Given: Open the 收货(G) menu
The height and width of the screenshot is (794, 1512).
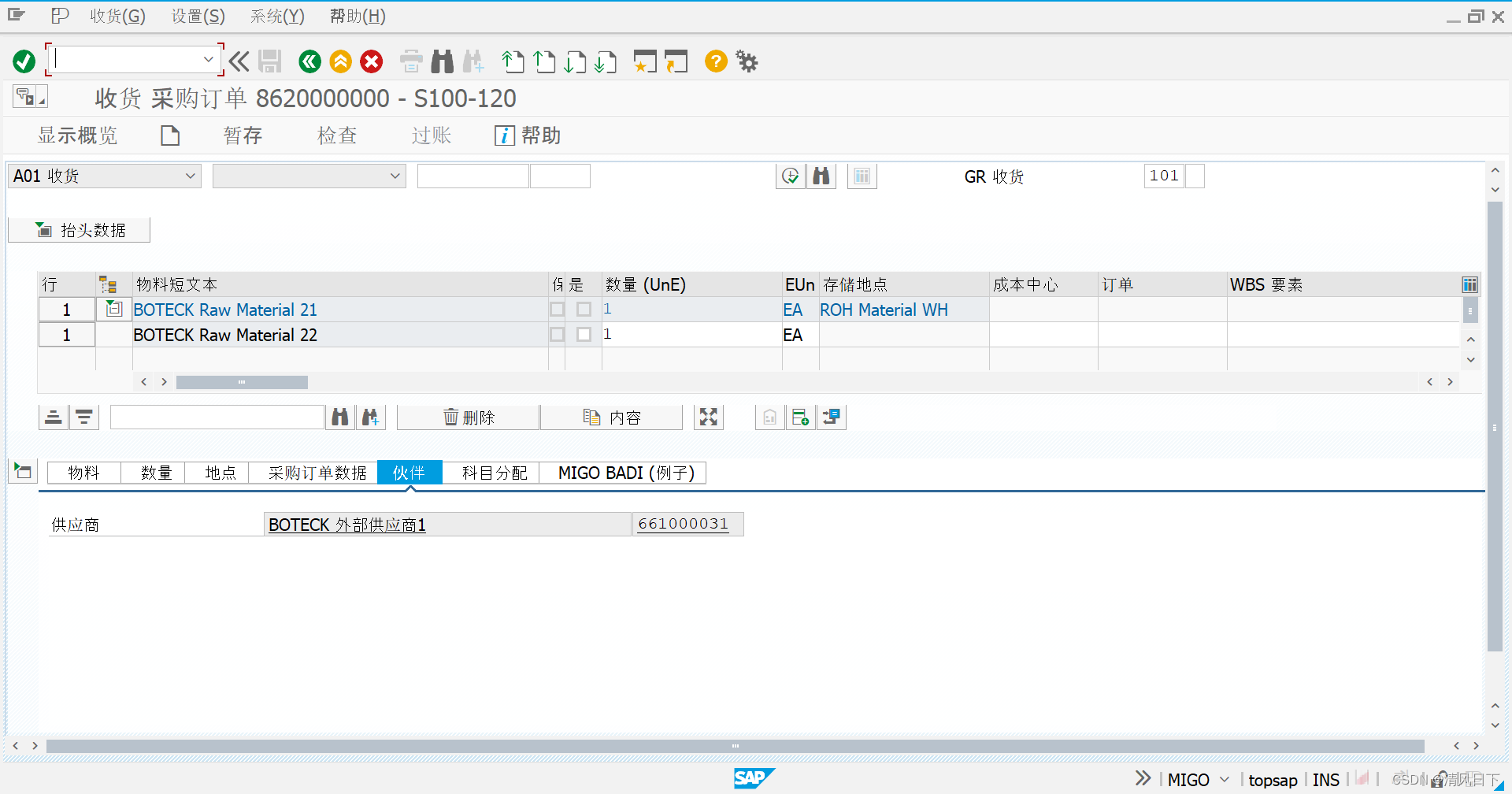Looking at the screenshot, I should click(117, 16).
